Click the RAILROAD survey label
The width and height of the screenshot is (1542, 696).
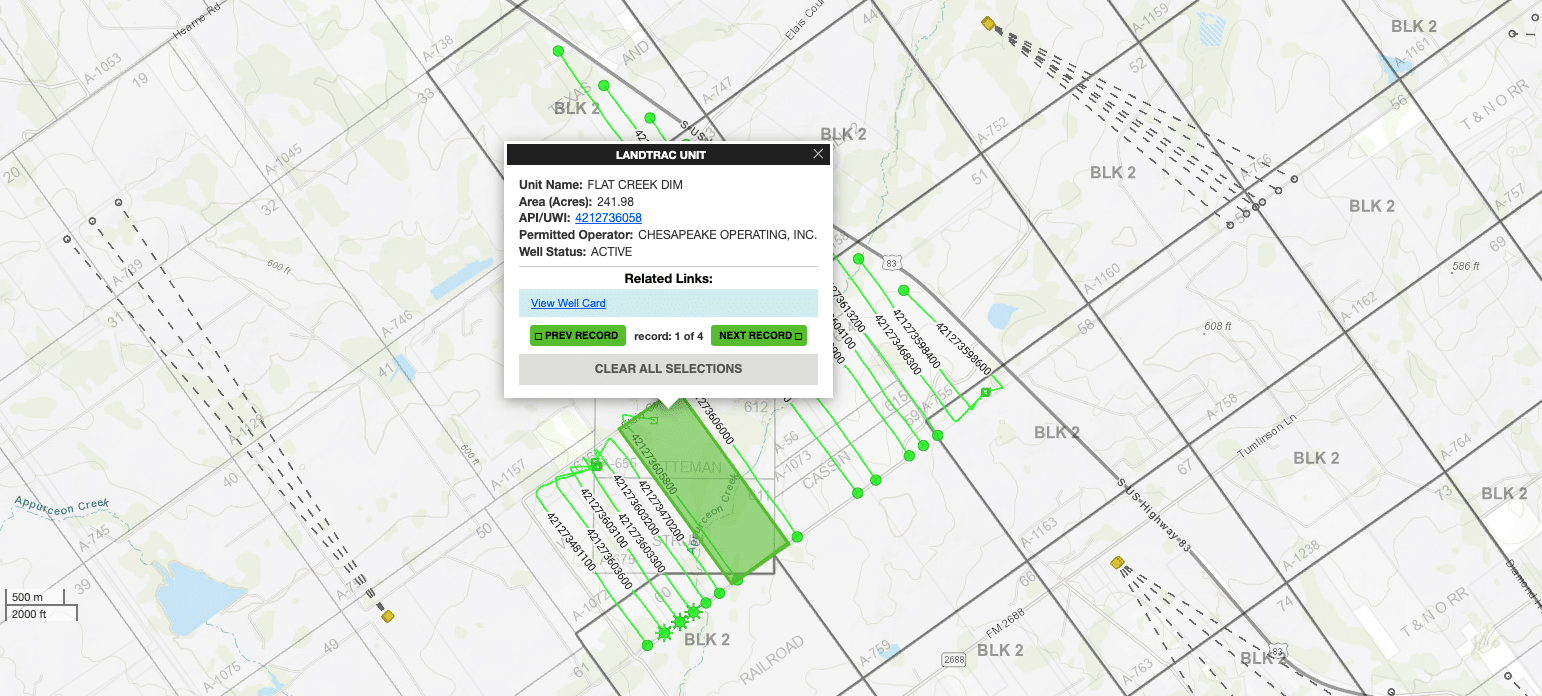(771, 659)
